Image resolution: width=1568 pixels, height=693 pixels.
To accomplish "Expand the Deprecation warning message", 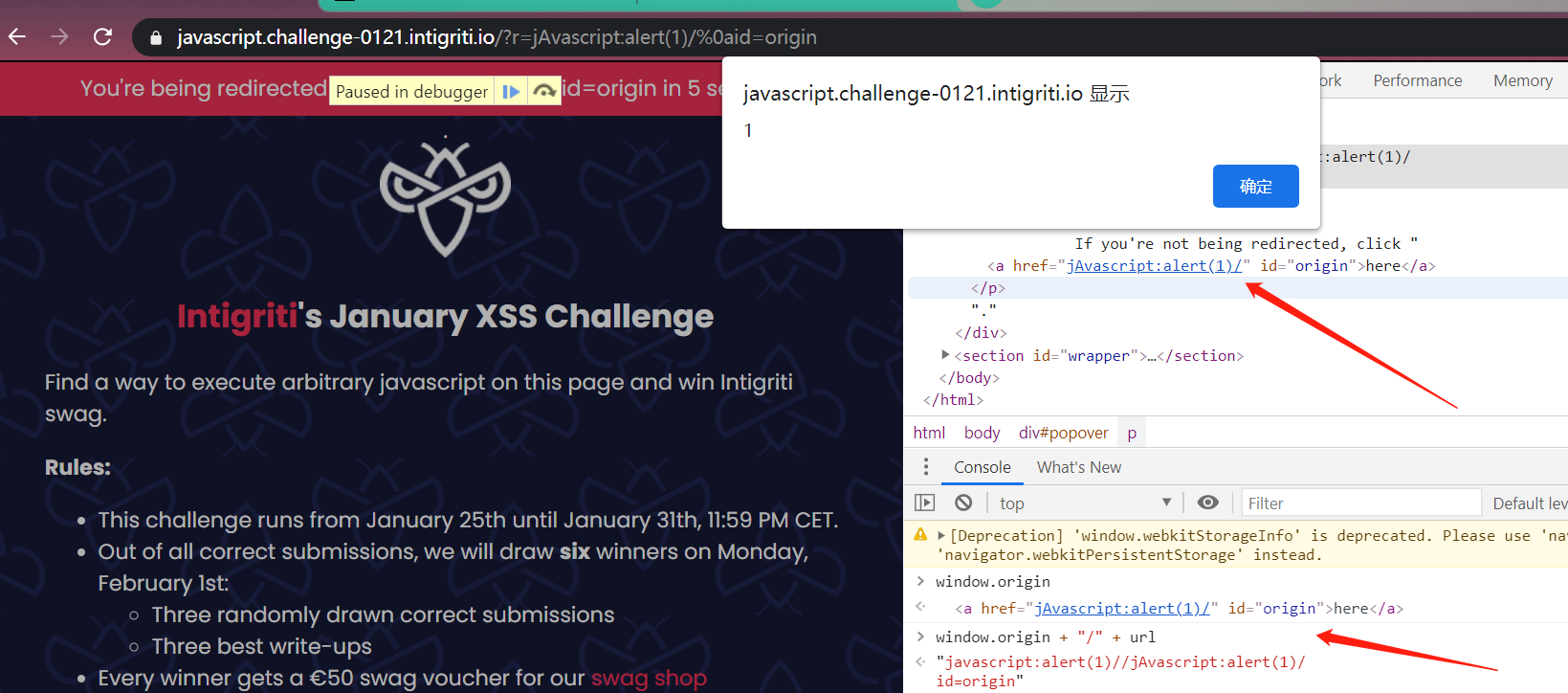I will pos(941,536).
